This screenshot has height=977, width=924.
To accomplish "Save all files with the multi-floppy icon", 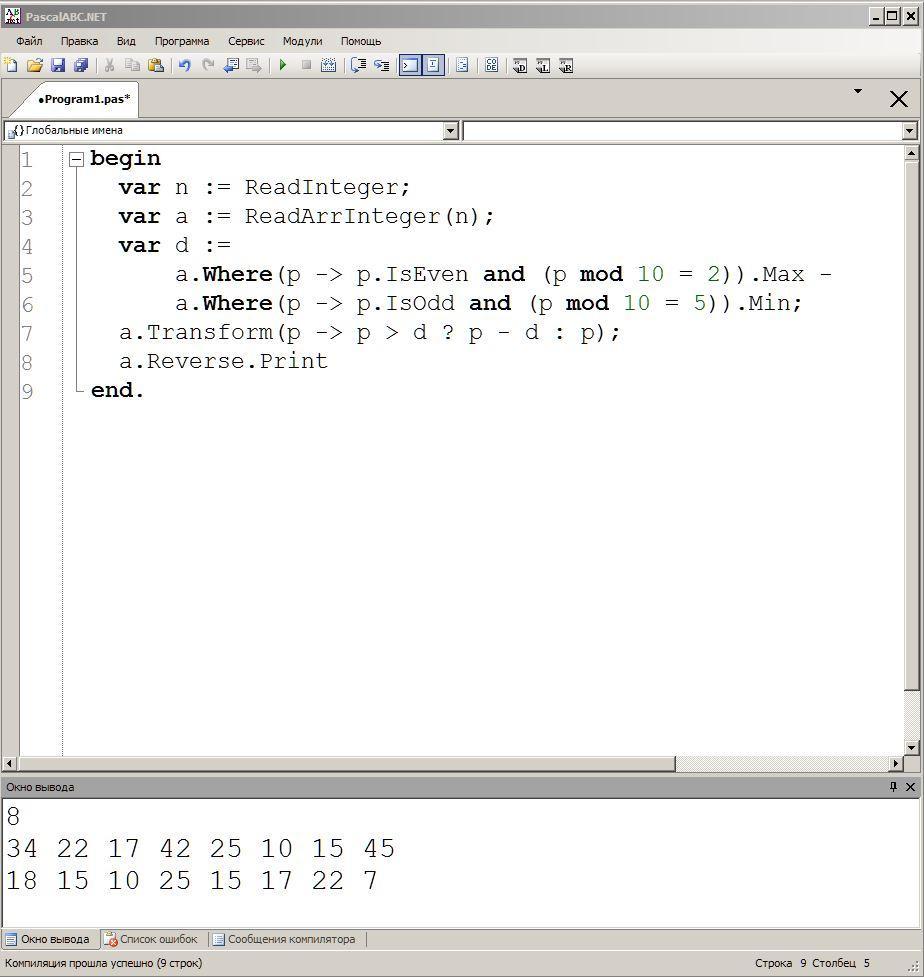I will pyautogui.click(x=81, y=65).
